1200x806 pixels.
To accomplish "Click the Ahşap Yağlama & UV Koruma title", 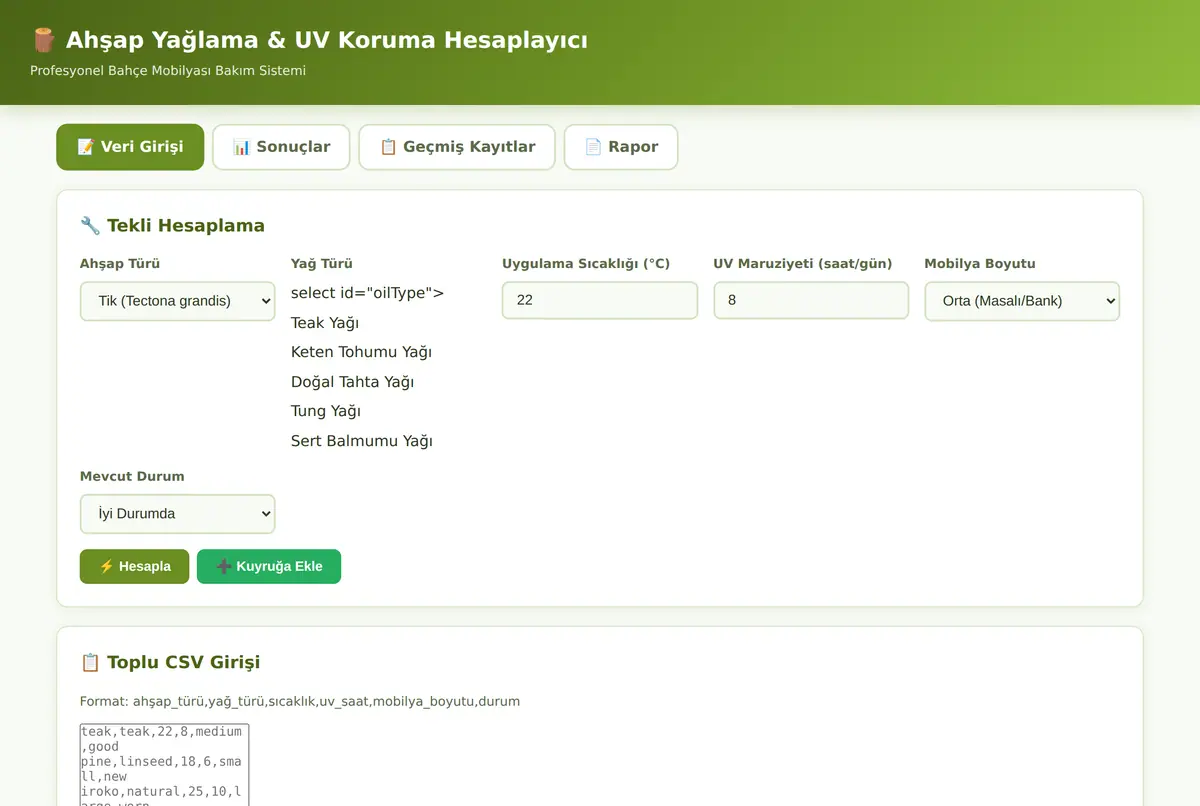I will pyautogui.click(x=327, y=40).
